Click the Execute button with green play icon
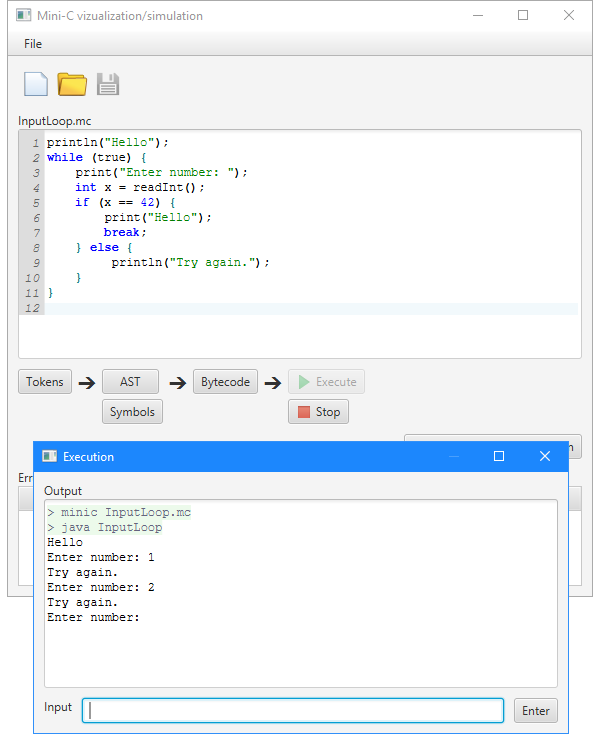The image size is (606, 741). coord(327,382)
